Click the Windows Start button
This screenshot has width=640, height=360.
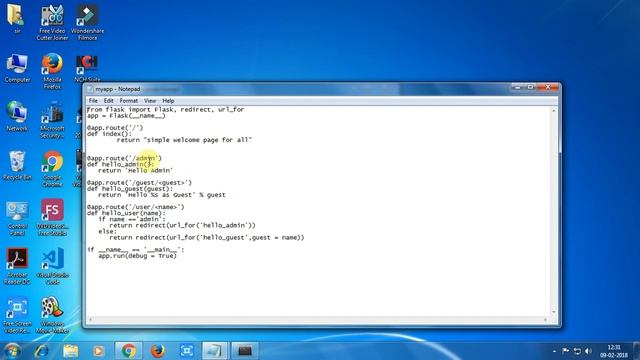click(12, 351)
